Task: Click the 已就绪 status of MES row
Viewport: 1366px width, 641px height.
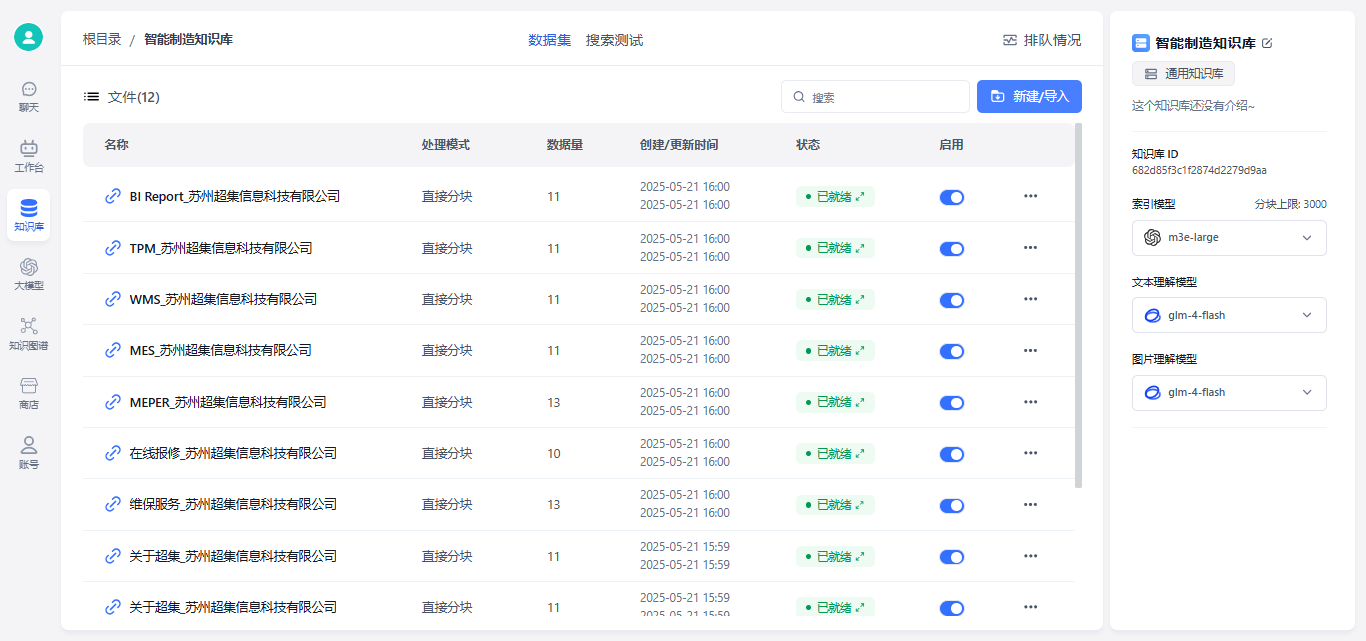Action: [835, 350]
